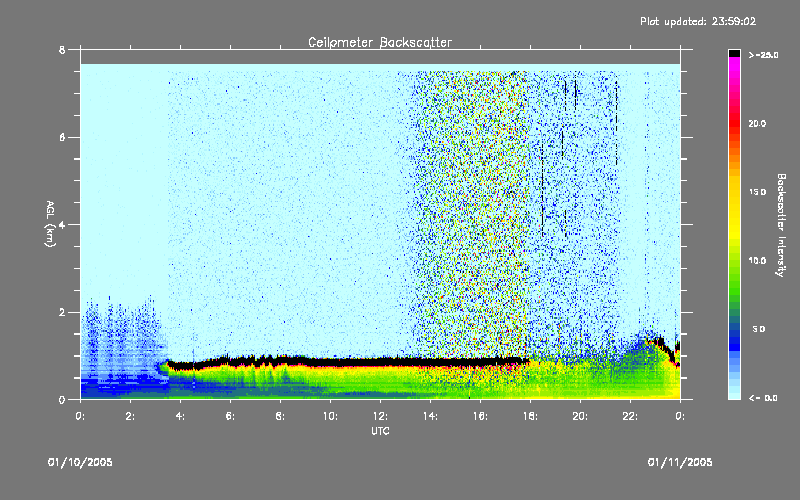Click the x-axis tick label 18:
This screenshot has width=800, height=500.
[530, 416]
